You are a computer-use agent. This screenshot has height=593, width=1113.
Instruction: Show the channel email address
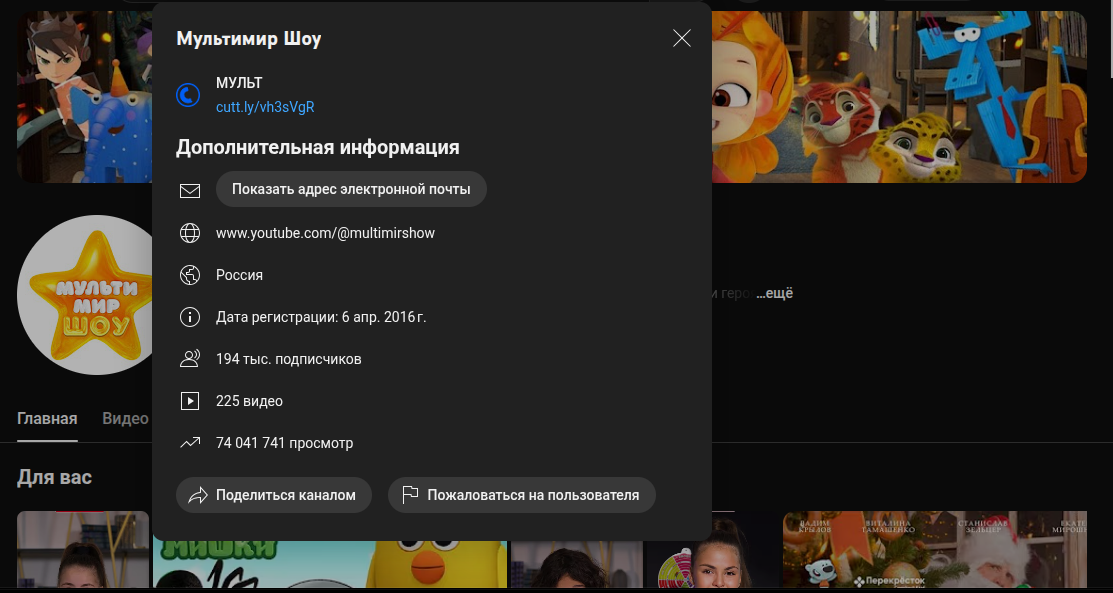351,190
